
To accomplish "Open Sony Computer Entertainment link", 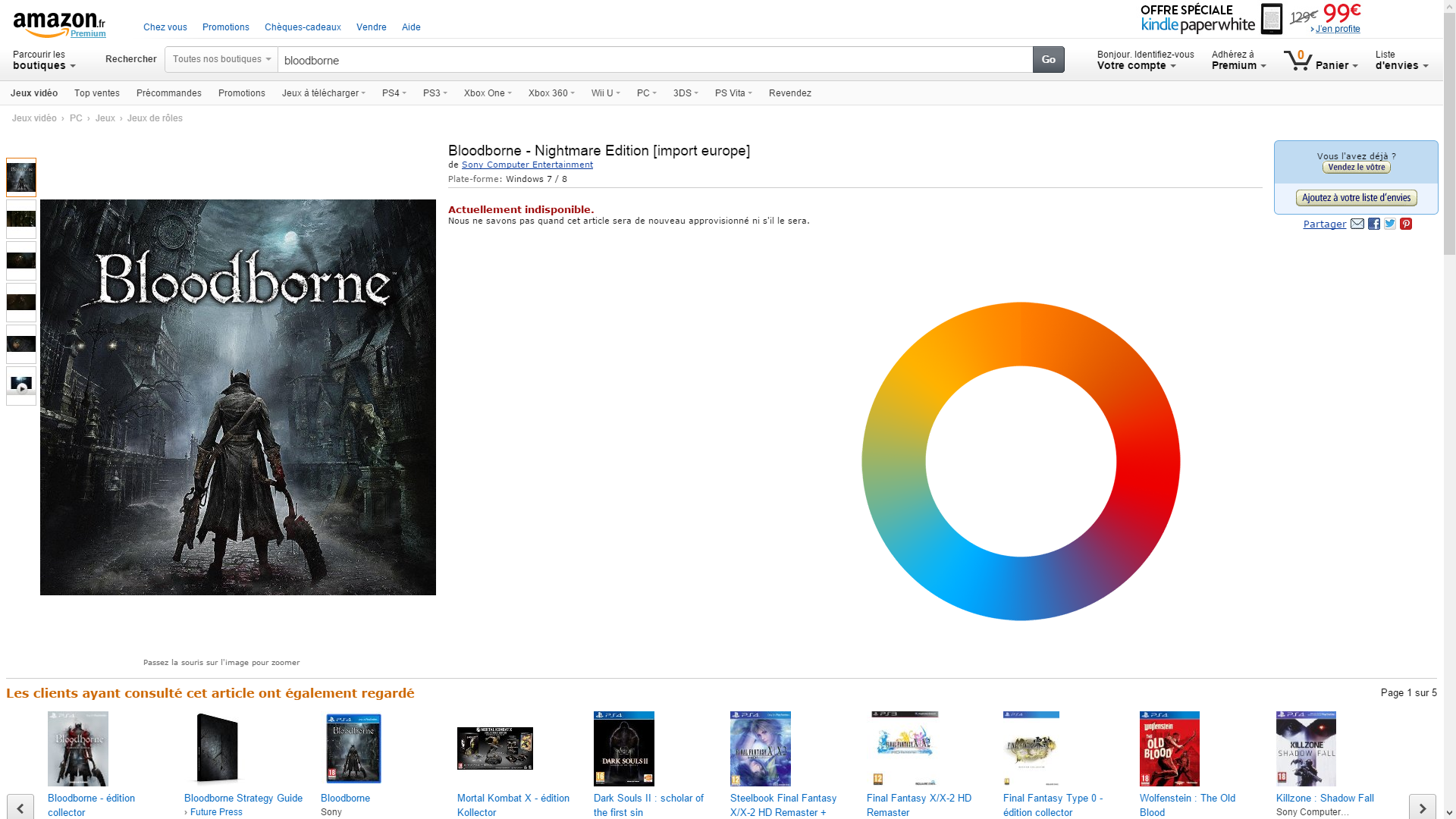I will (x=527, y=165).
